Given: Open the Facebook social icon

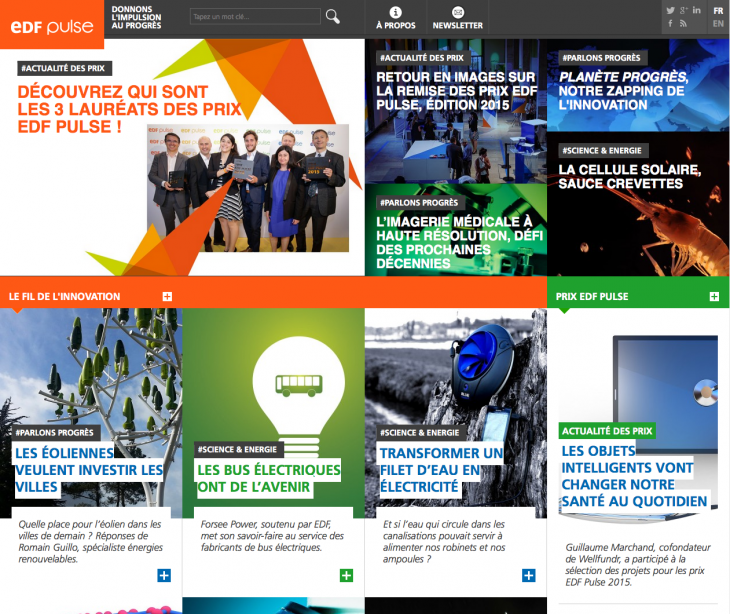Looking at the screenshot, I should click(670, 23).
